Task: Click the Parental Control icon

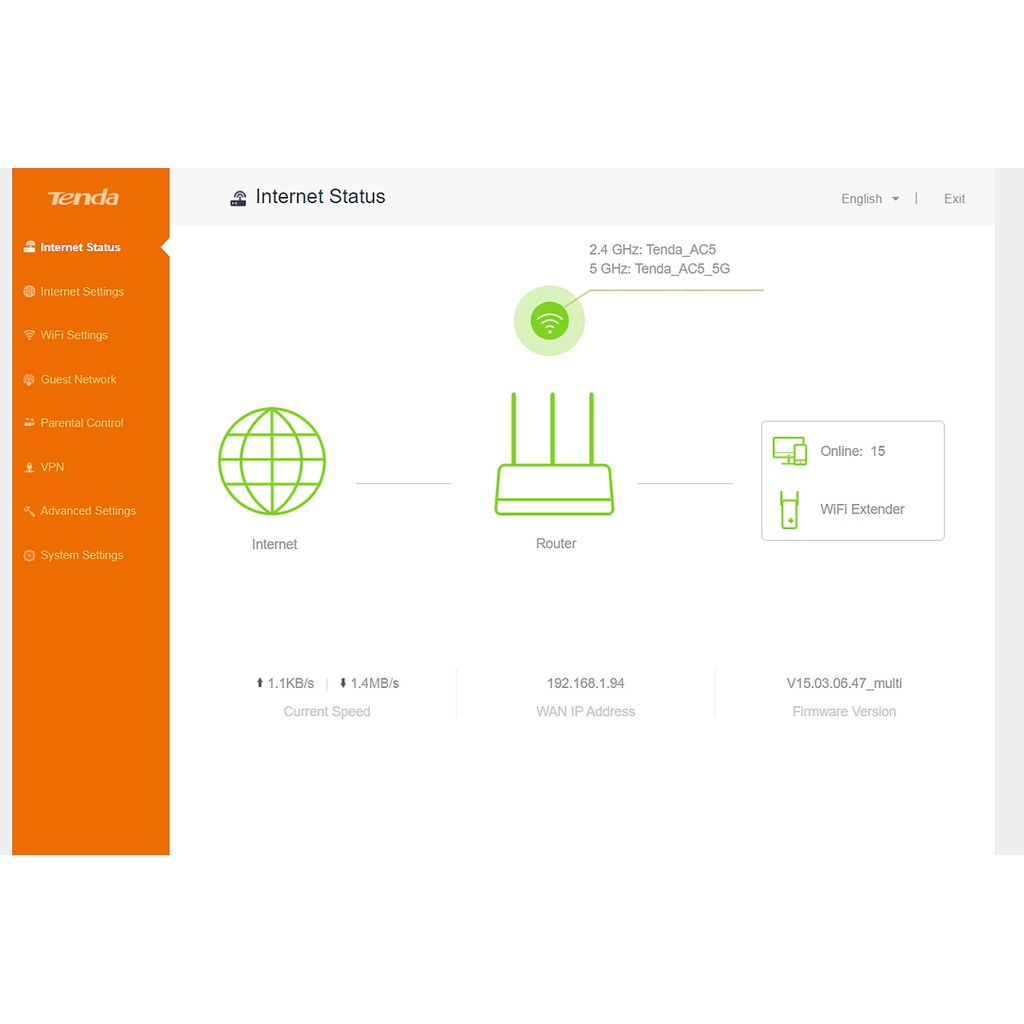Action: point(29,423)
